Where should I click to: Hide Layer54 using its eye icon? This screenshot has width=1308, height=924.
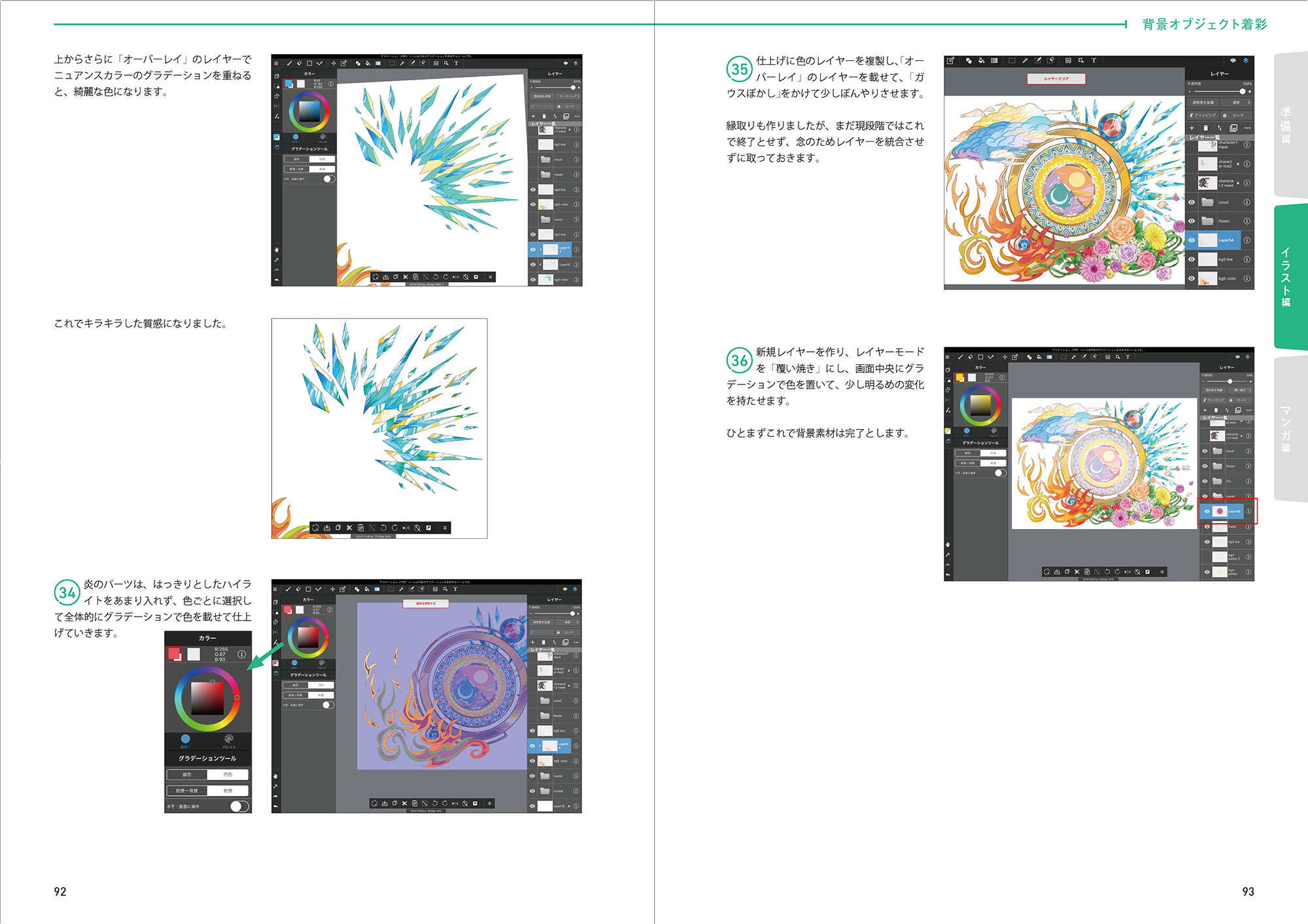[1192, 240]
